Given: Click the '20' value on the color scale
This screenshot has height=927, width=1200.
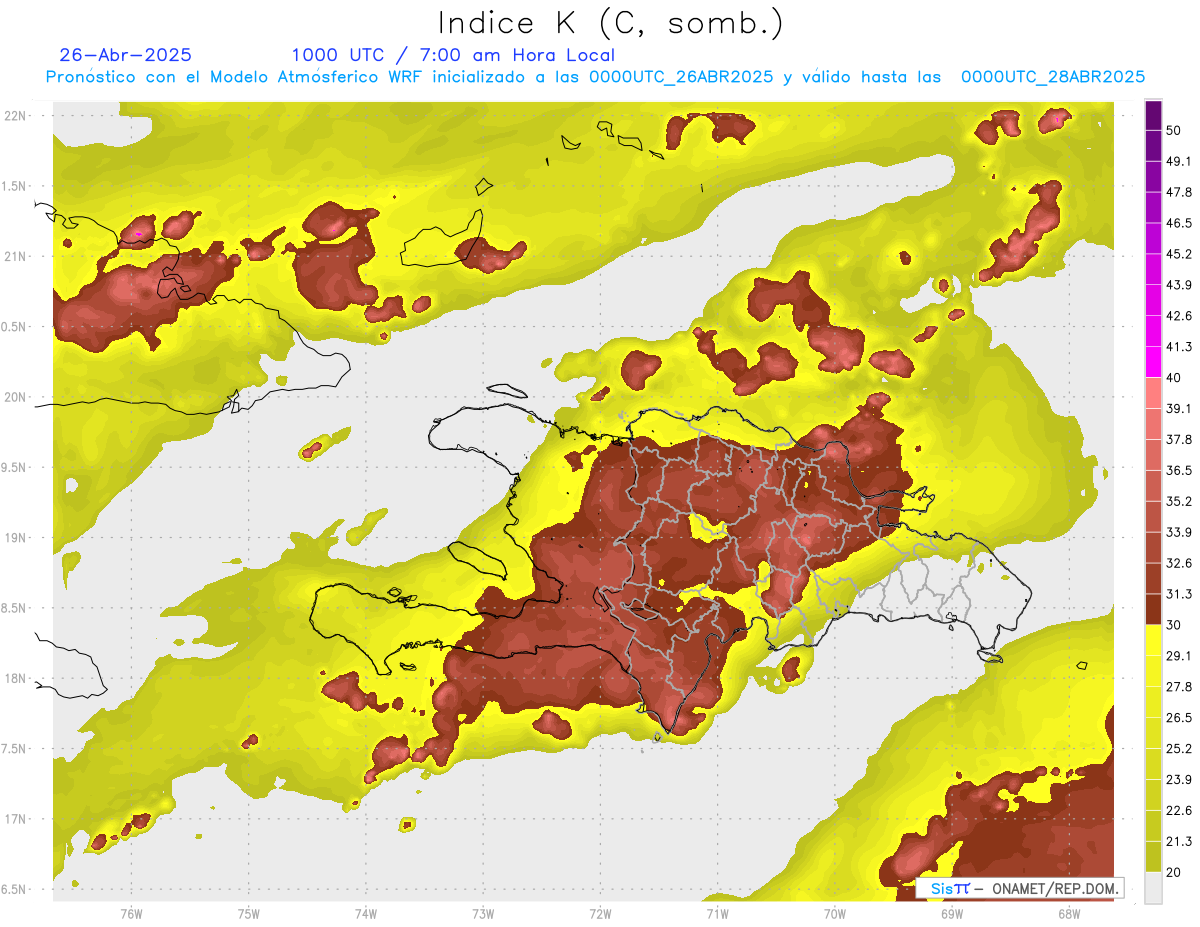Looking at the screenshot, I should pyautogui.click(x=1174, y=873).
